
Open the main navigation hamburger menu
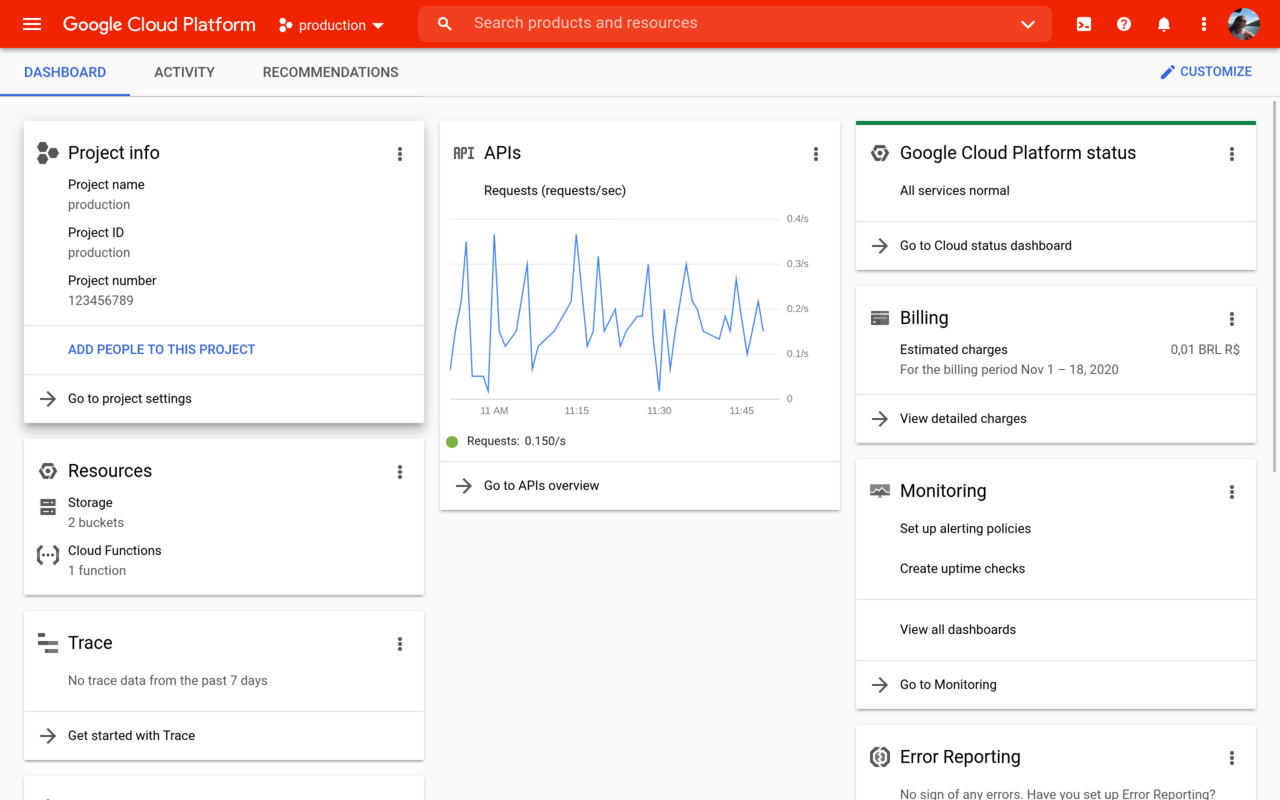(29, 24)
